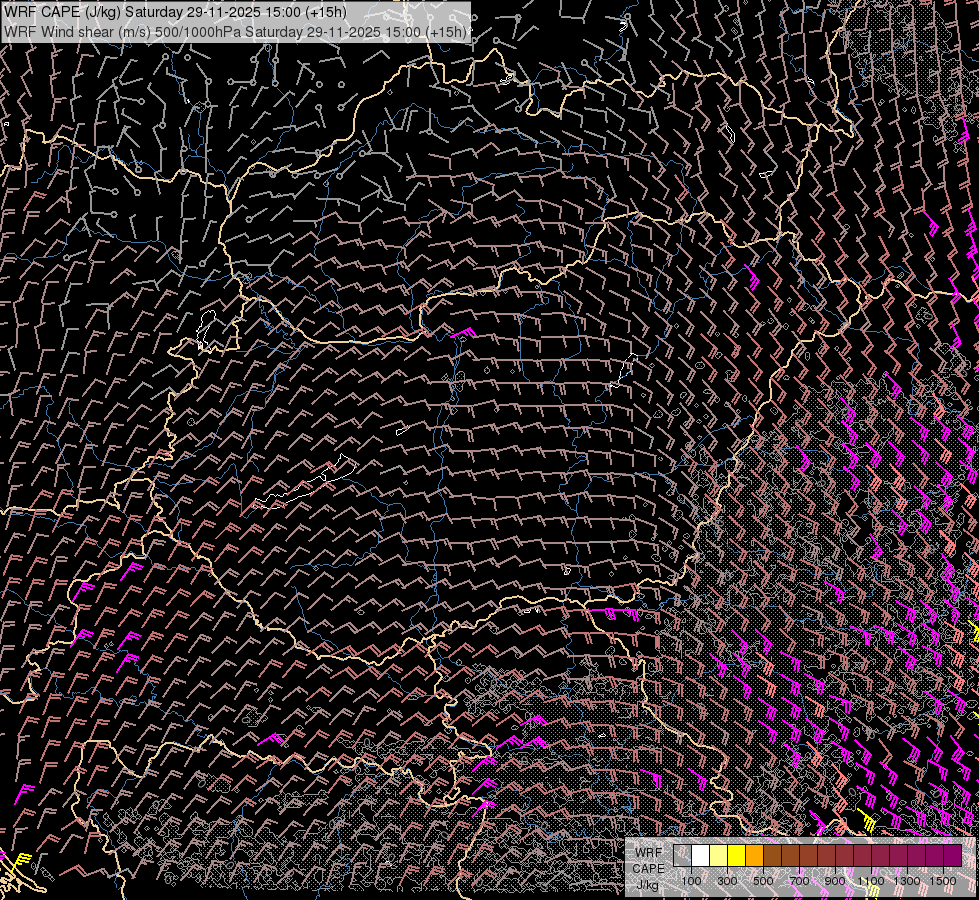The width and height of the screenshot is (979, 900).
Task: Click the 900 value legend label
Action: coord(835,881)
